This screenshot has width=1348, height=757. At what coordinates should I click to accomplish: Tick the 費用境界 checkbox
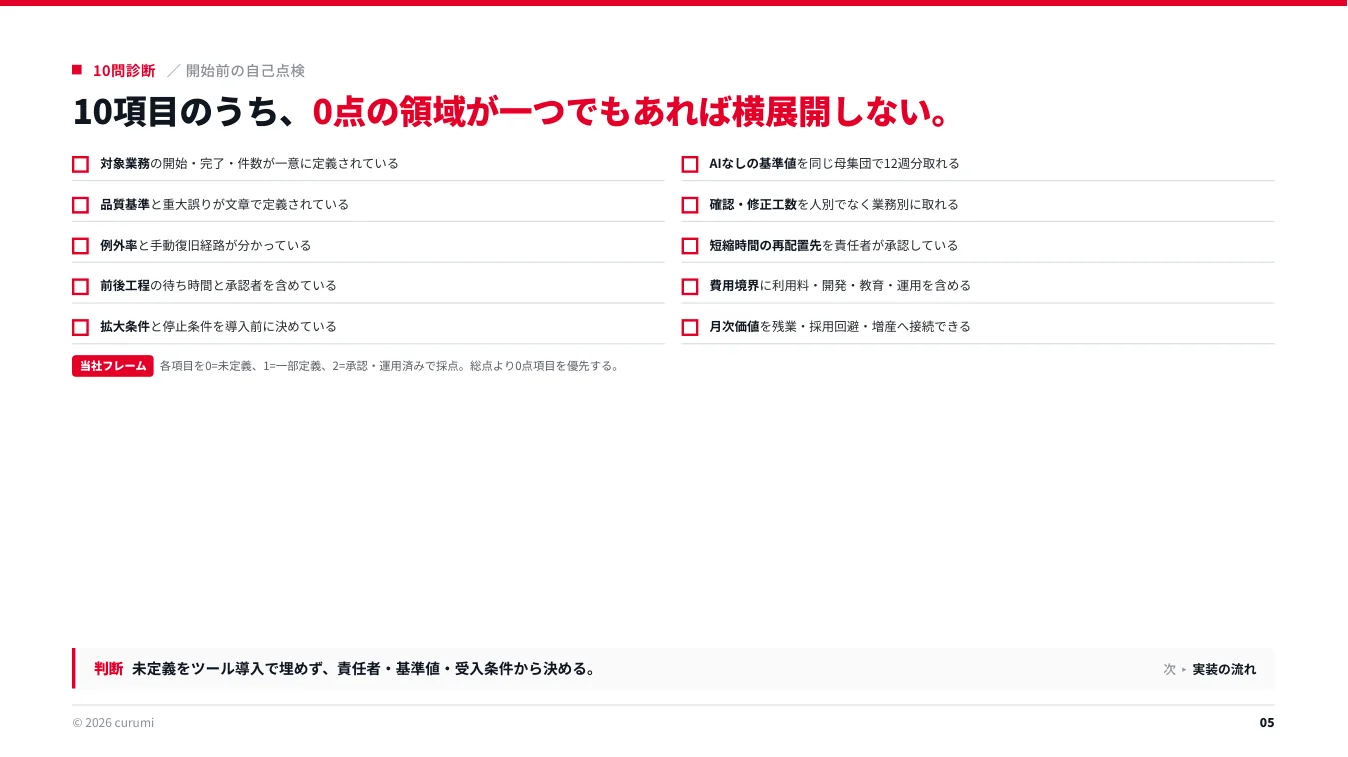[690, 286]
